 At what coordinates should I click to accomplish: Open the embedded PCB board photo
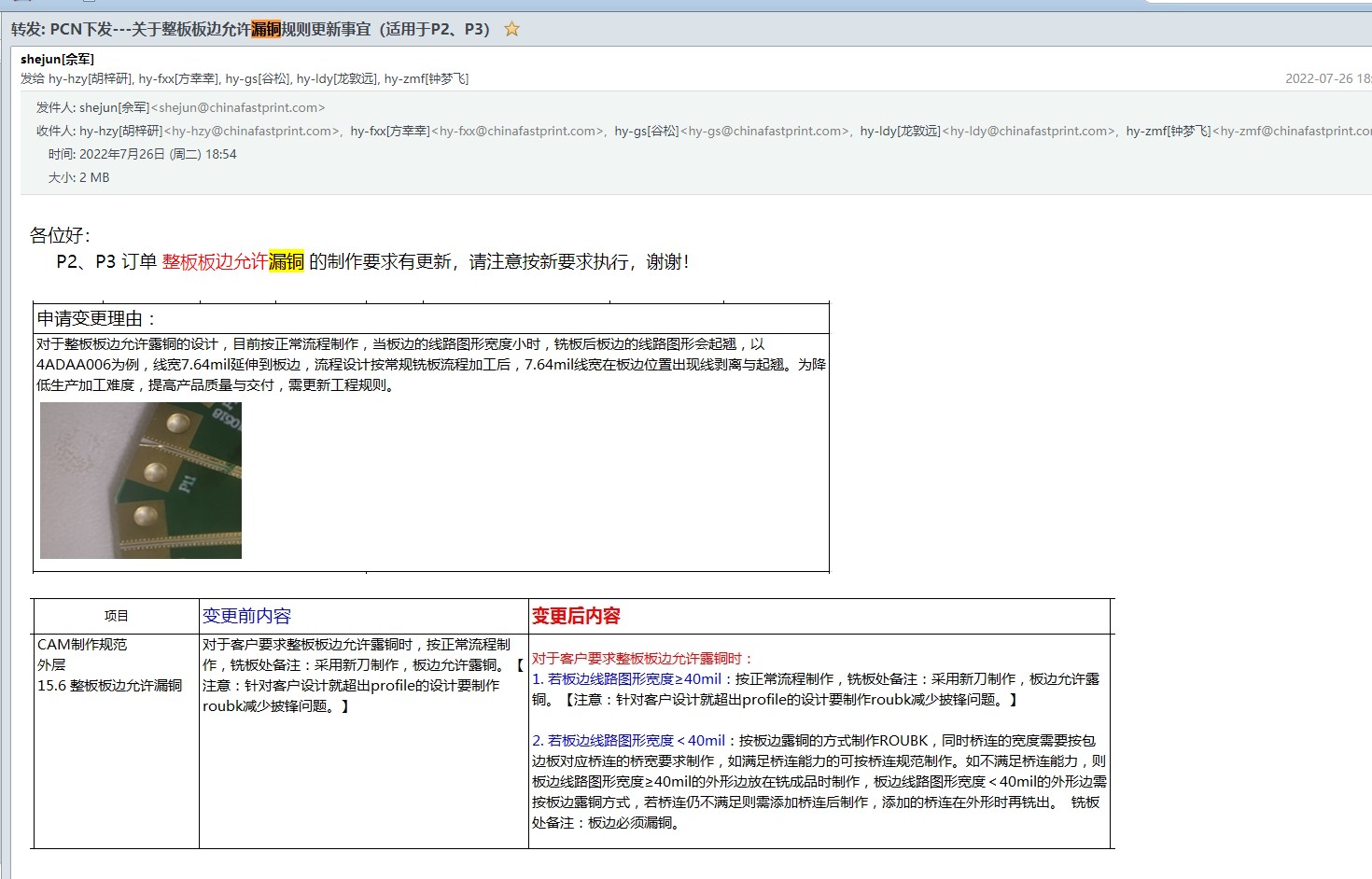[x=141, y=481]
